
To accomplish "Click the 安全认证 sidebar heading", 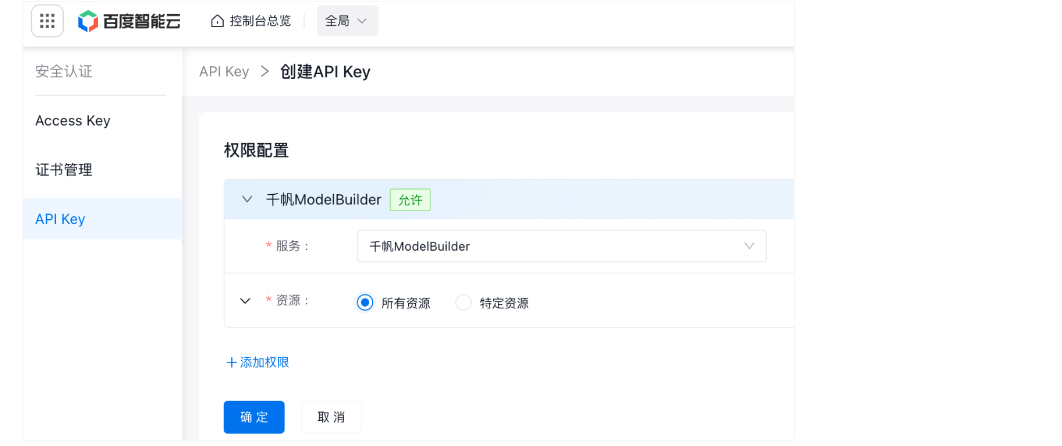I will (x=64, y=71).
